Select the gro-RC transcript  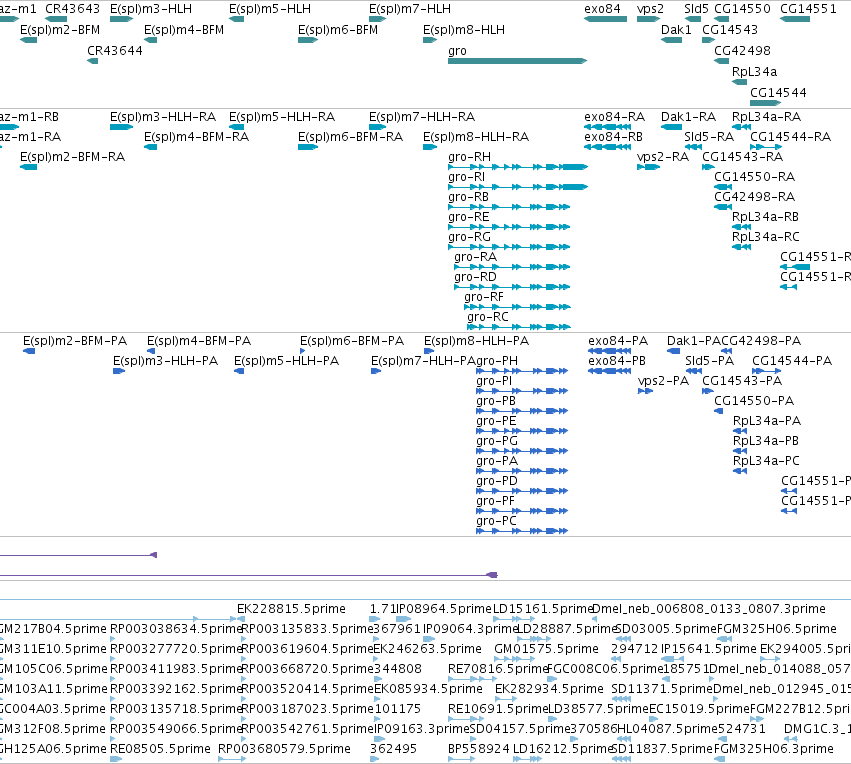[519, 327]
